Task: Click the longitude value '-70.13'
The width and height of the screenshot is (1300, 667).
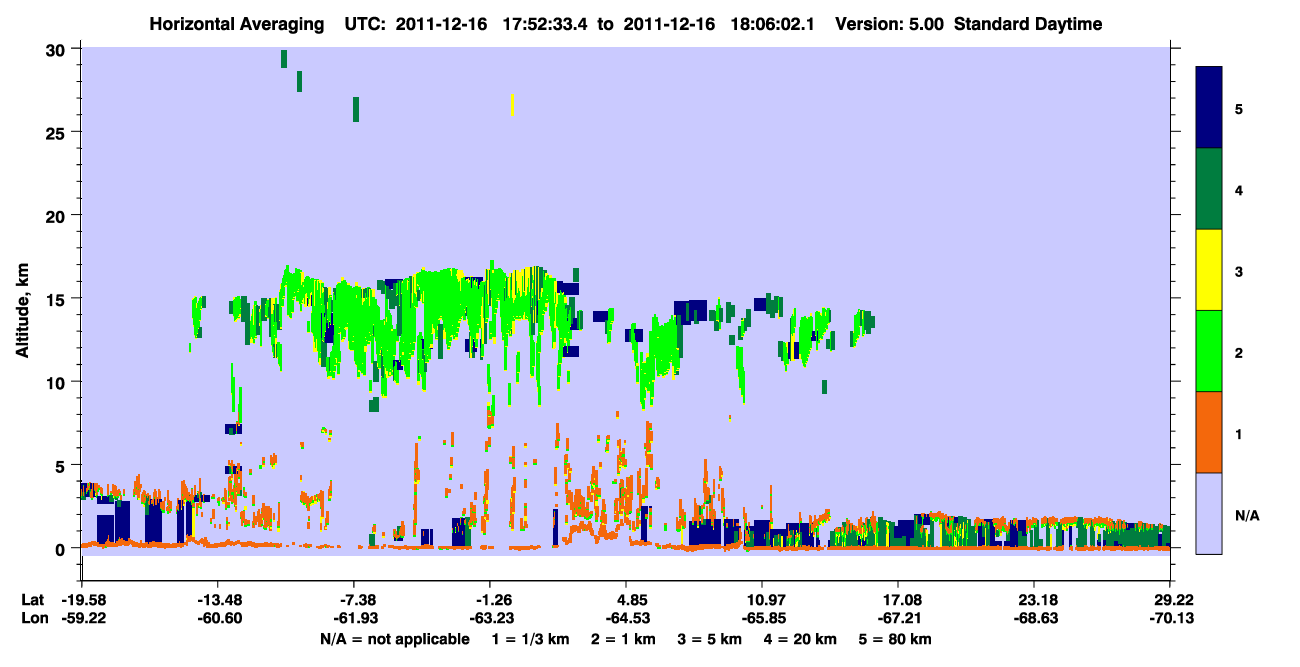Action: click(1171, 619)
